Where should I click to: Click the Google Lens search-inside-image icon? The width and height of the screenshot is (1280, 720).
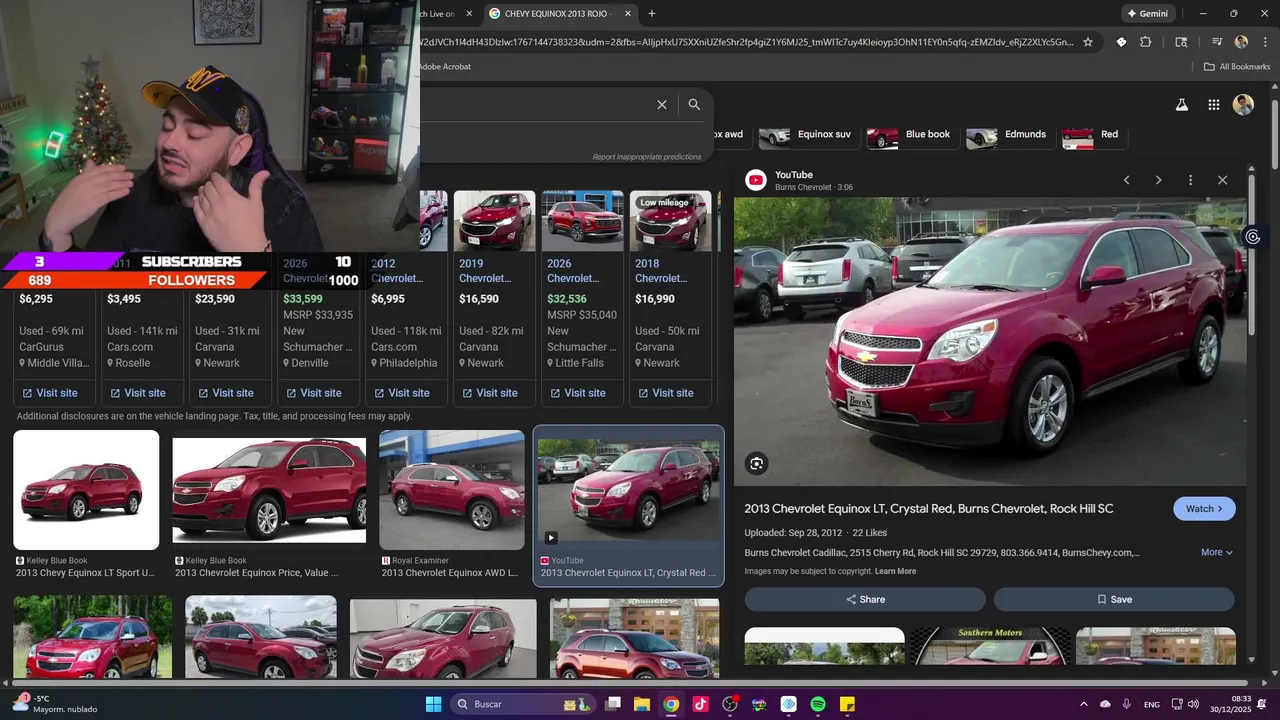tap(756, 463)
